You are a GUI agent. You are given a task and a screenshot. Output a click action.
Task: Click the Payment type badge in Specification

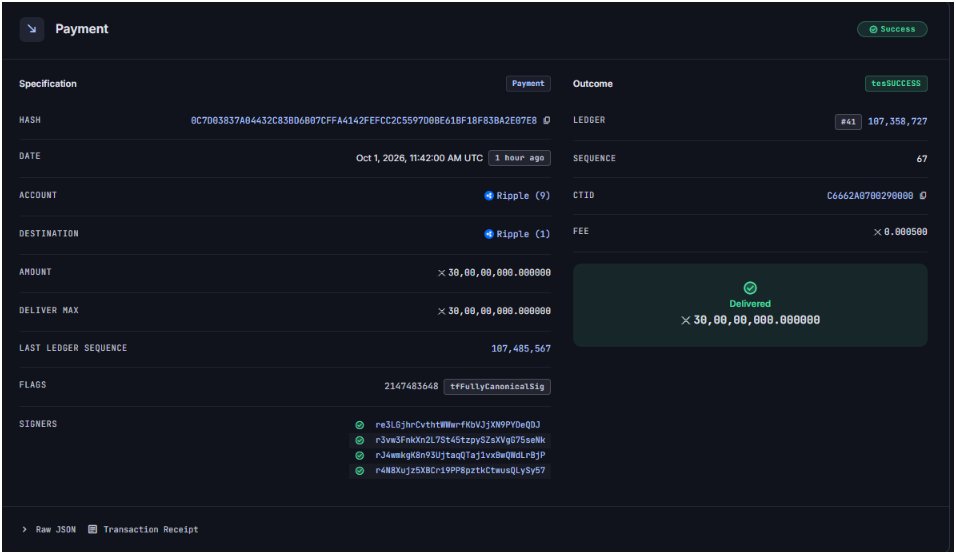[528, 83]
